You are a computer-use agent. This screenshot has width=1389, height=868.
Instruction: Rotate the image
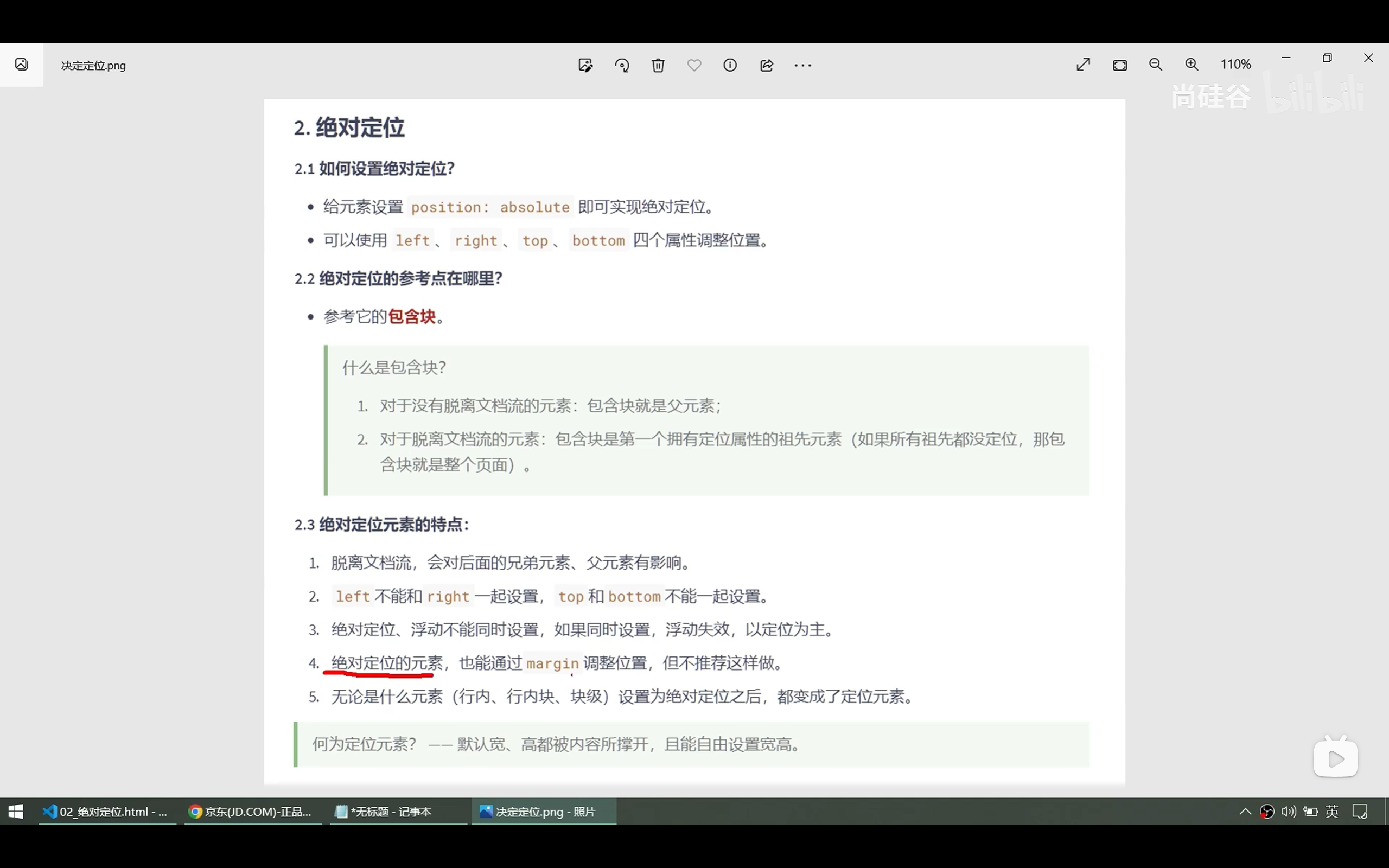pos(622,65)
